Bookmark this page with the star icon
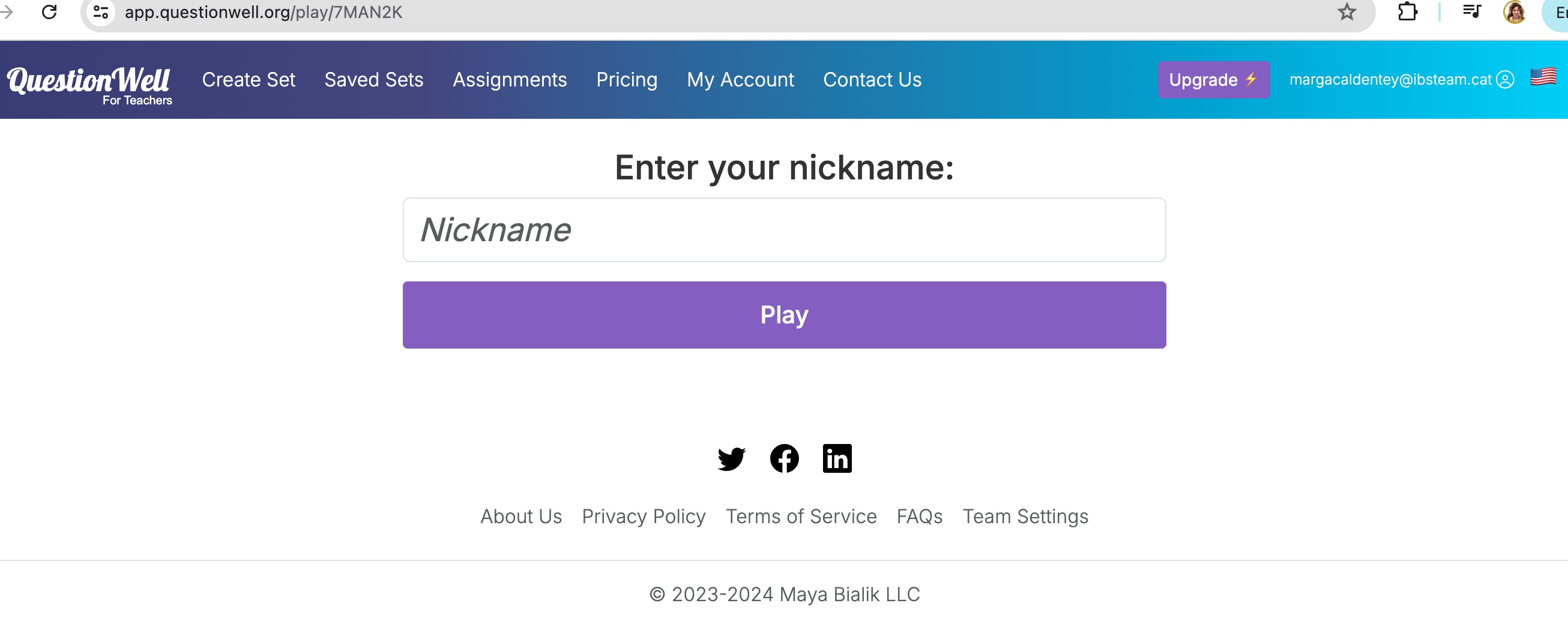This screenshot has width=1568, height=618. point(1346,11)
